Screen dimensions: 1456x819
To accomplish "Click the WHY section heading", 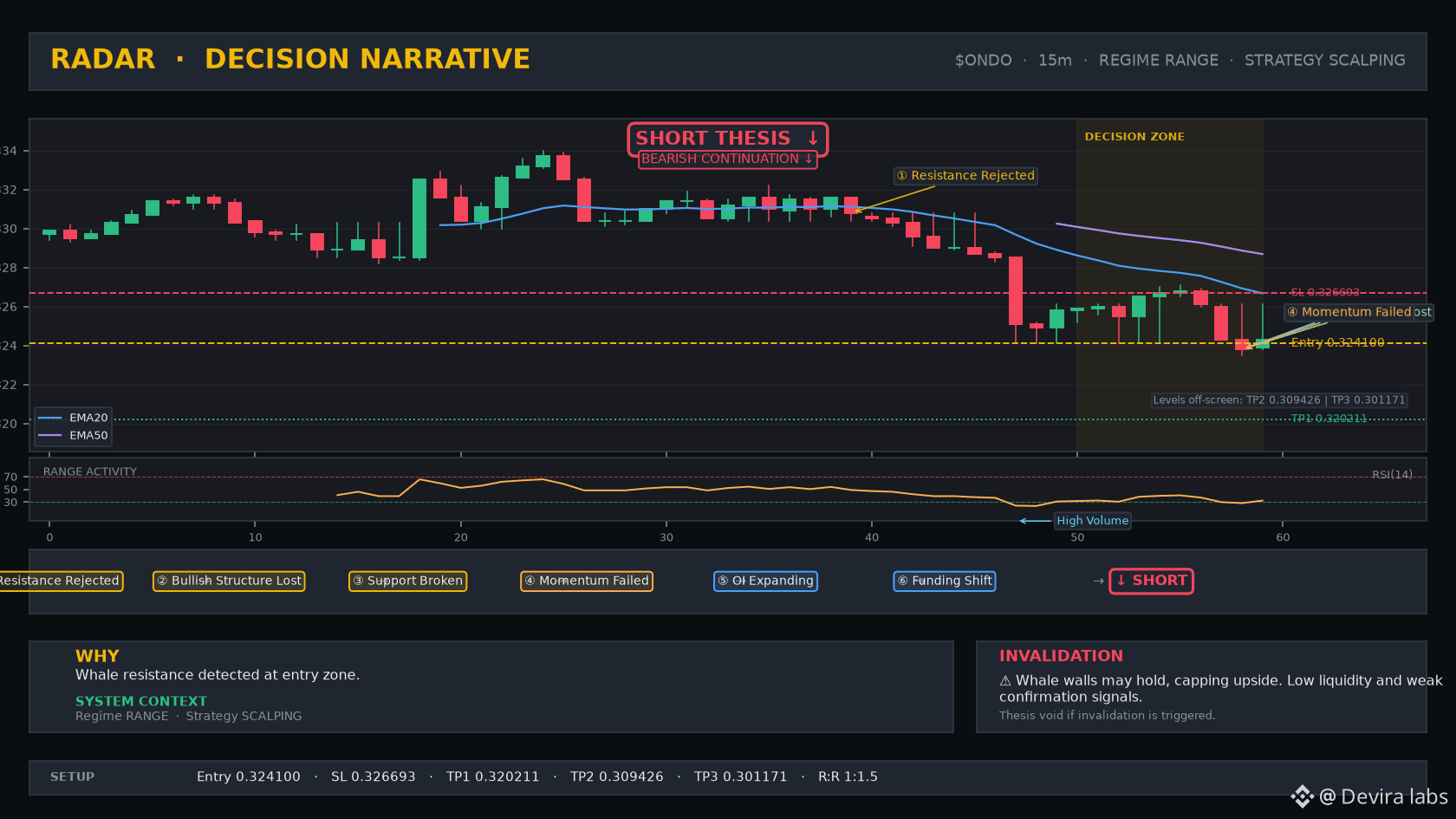I will (x=97, y=656).
